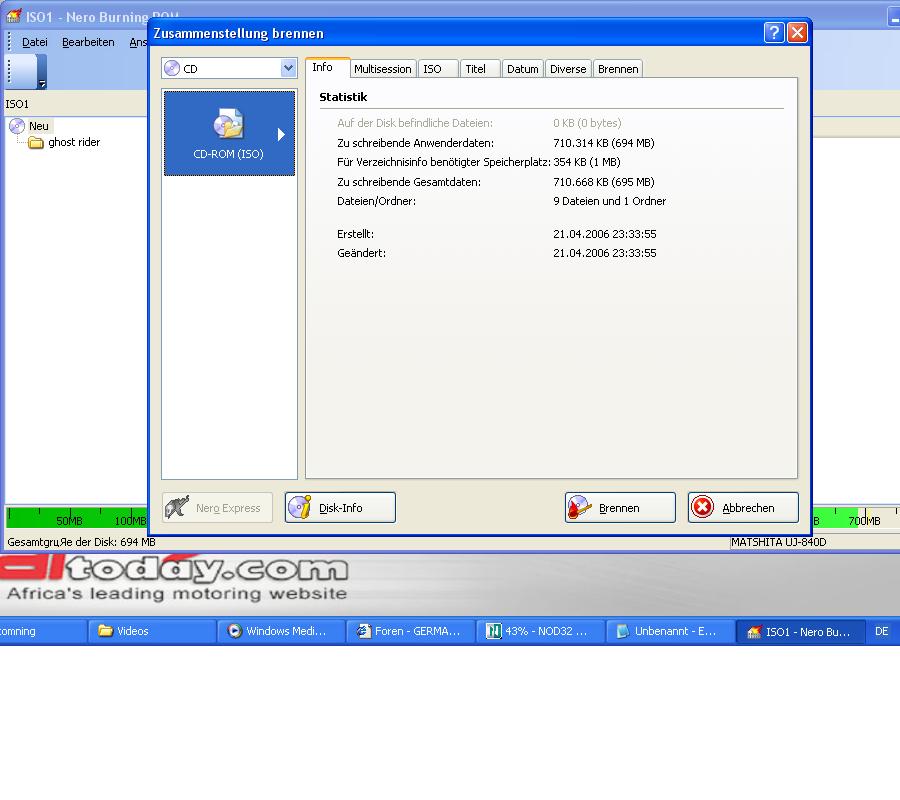The width and height of the screenshot is (900, 800).
Task: Click the 50MB mark on the capacity bar
Action: [69, 521]
